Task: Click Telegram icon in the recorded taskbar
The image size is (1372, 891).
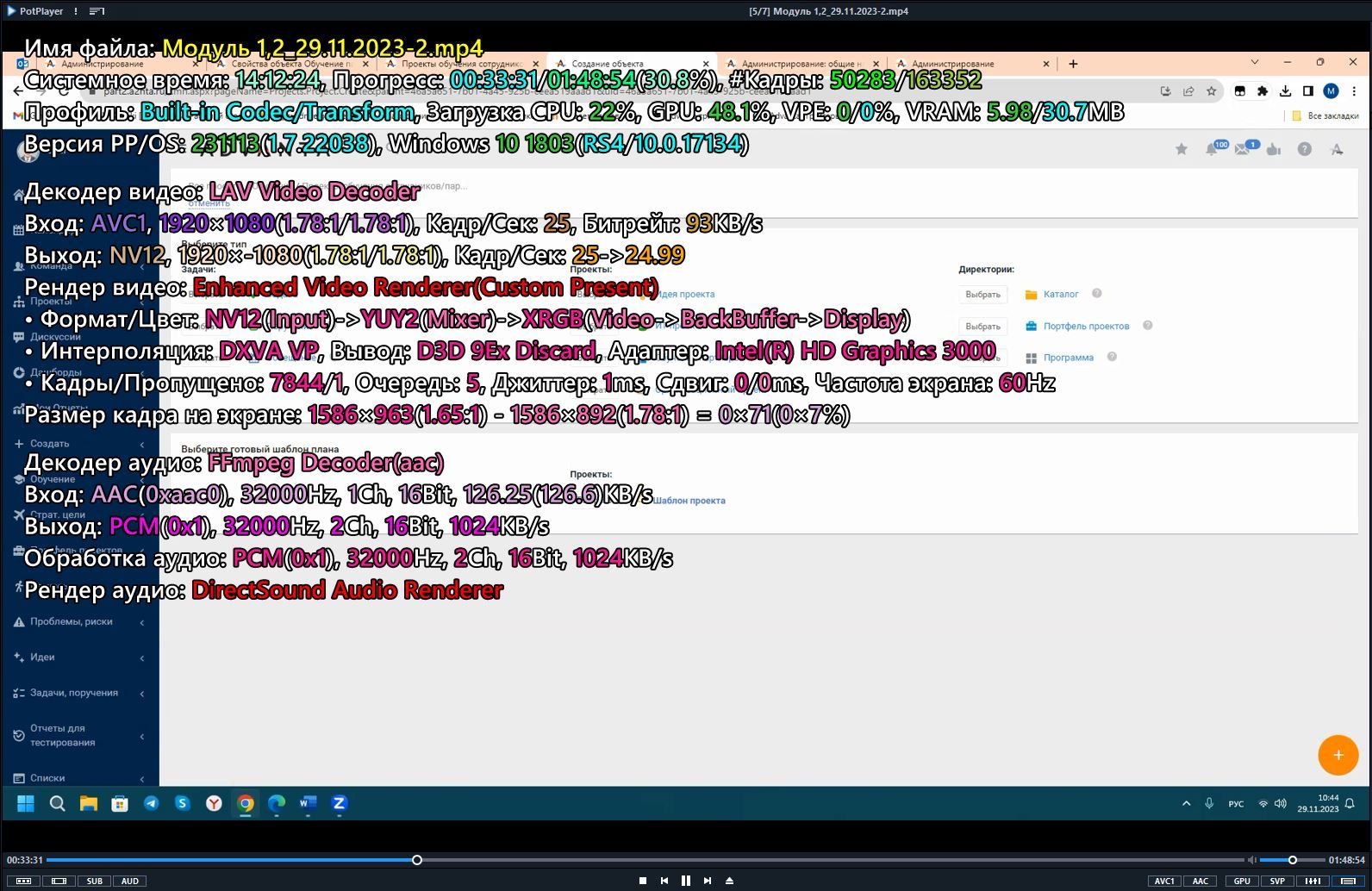Action: click(x=152, y=803)
